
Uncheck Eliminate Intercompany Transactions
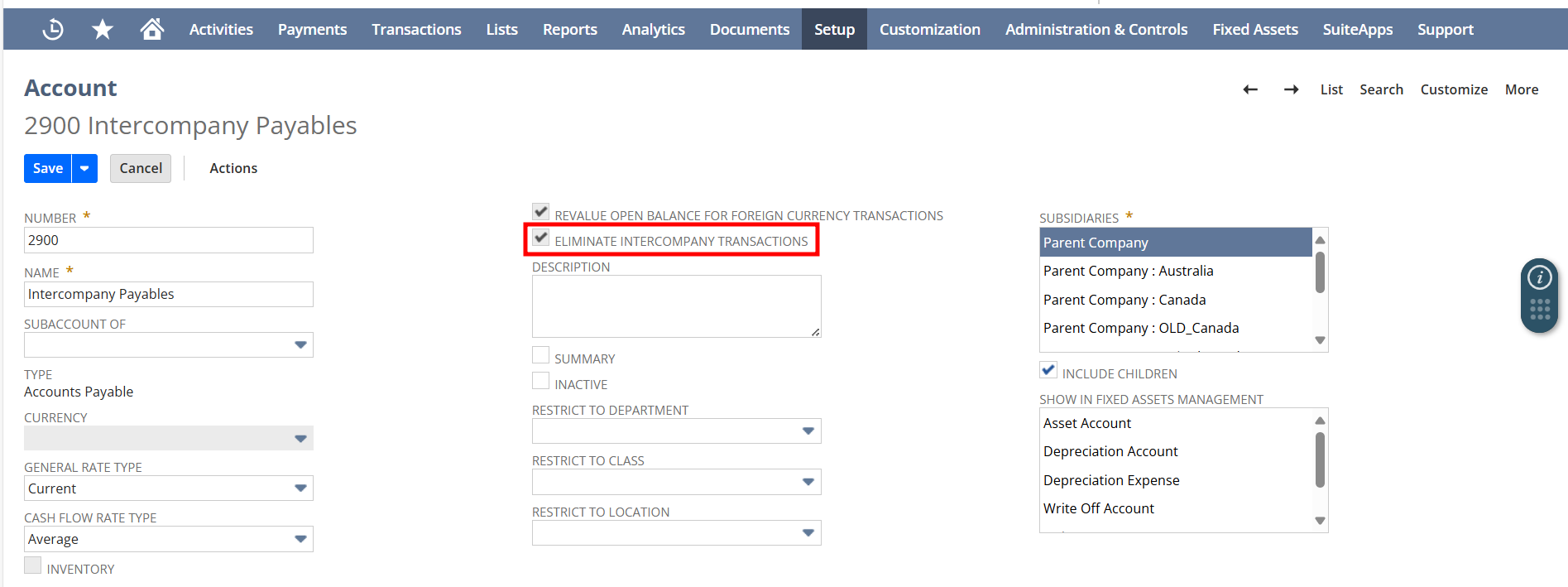[541, 238]
